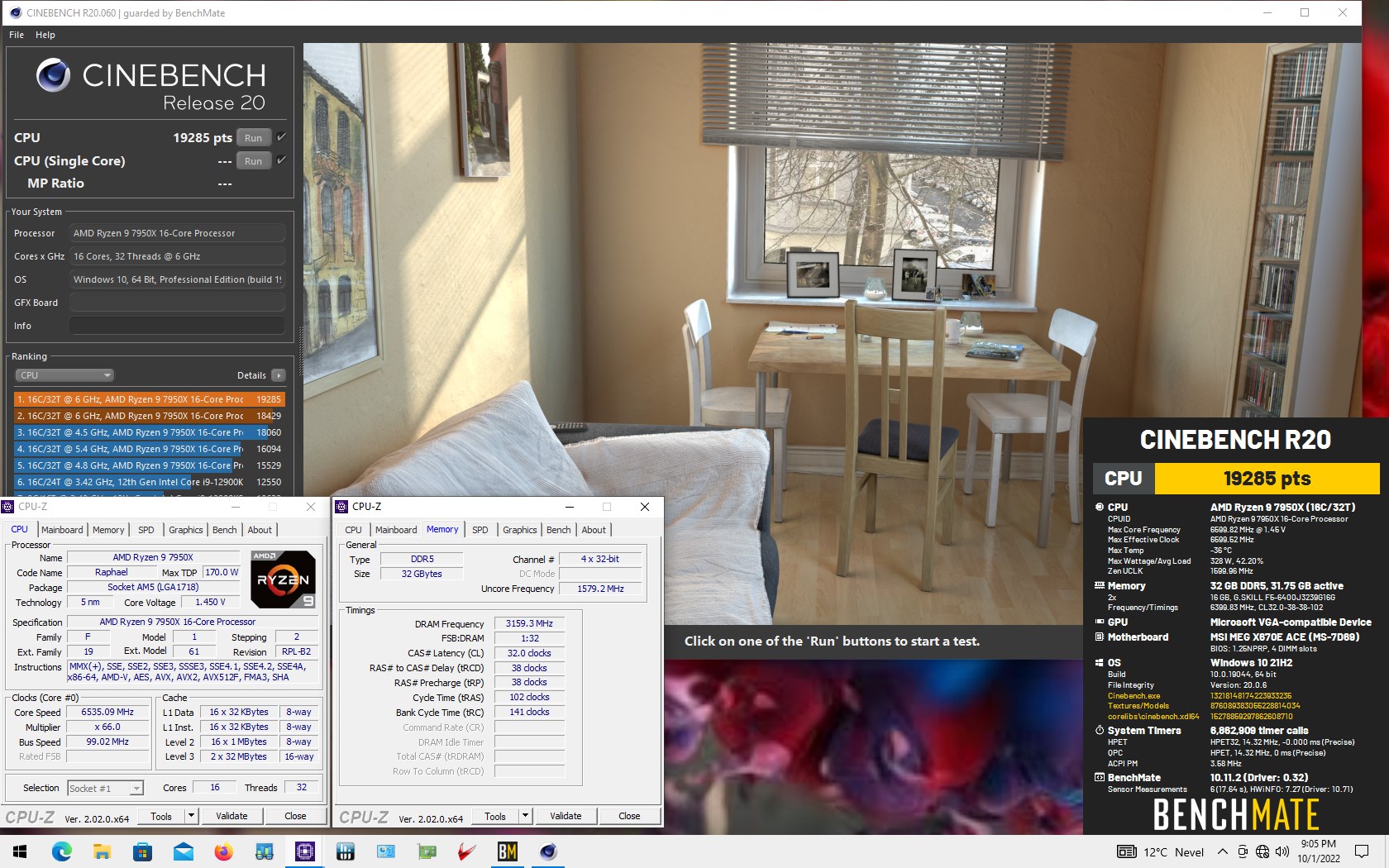Click the Tools button in right CPU-Z
1389x868 pixels.
(495, 816)
